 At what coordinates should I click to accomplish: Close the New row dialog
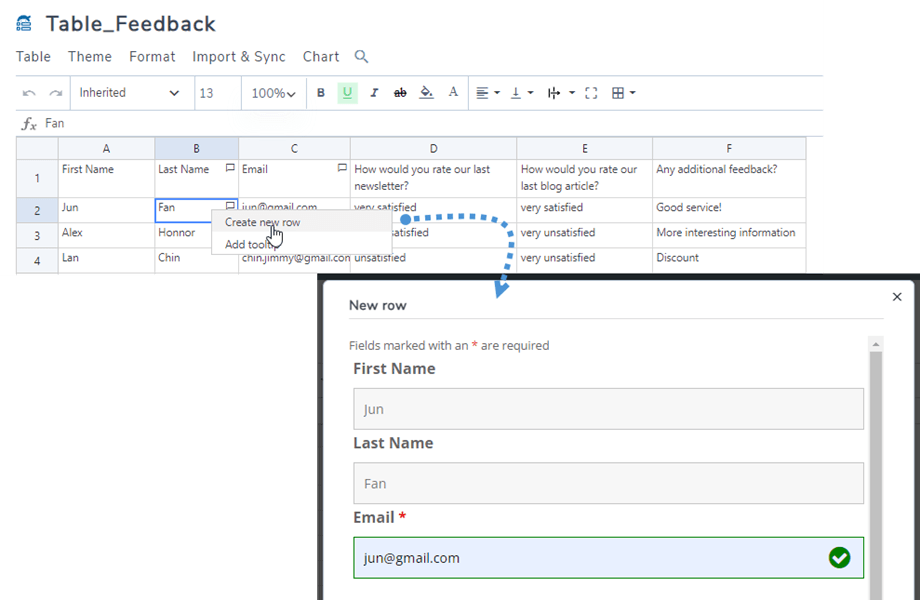(897, 297)
